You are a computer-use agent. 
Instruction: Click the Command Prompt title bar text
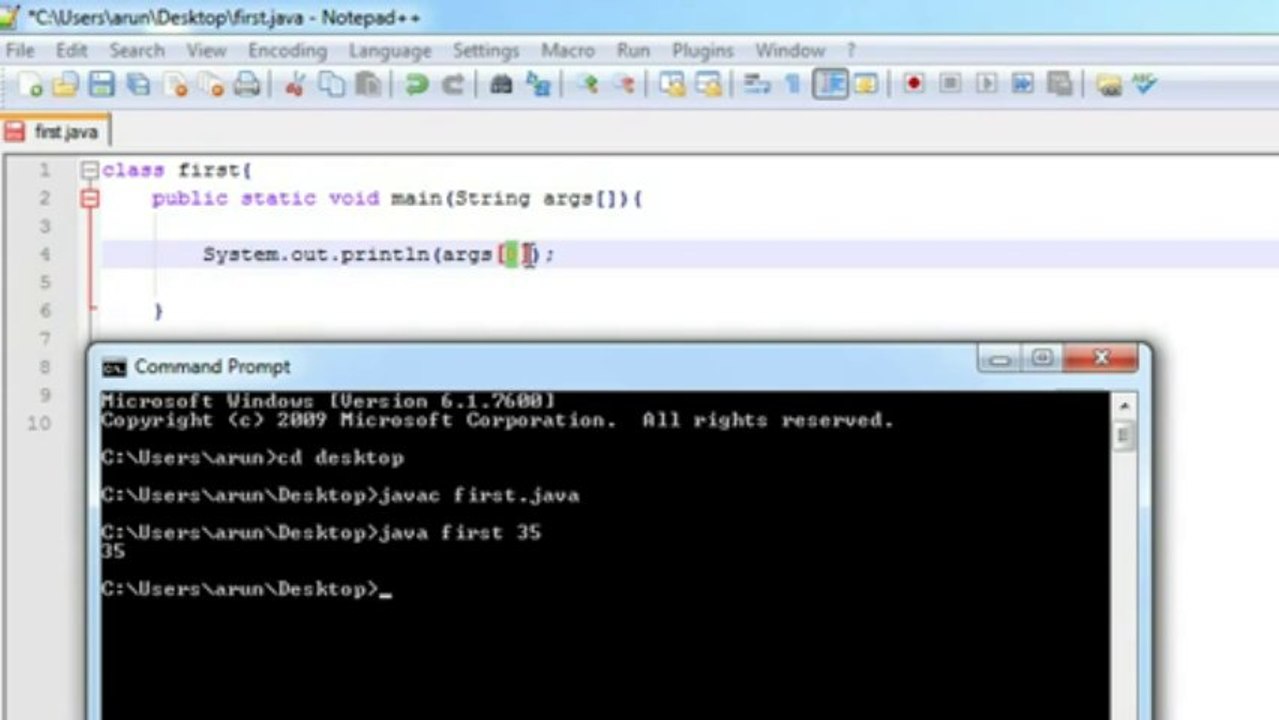(x=212, y=367)
